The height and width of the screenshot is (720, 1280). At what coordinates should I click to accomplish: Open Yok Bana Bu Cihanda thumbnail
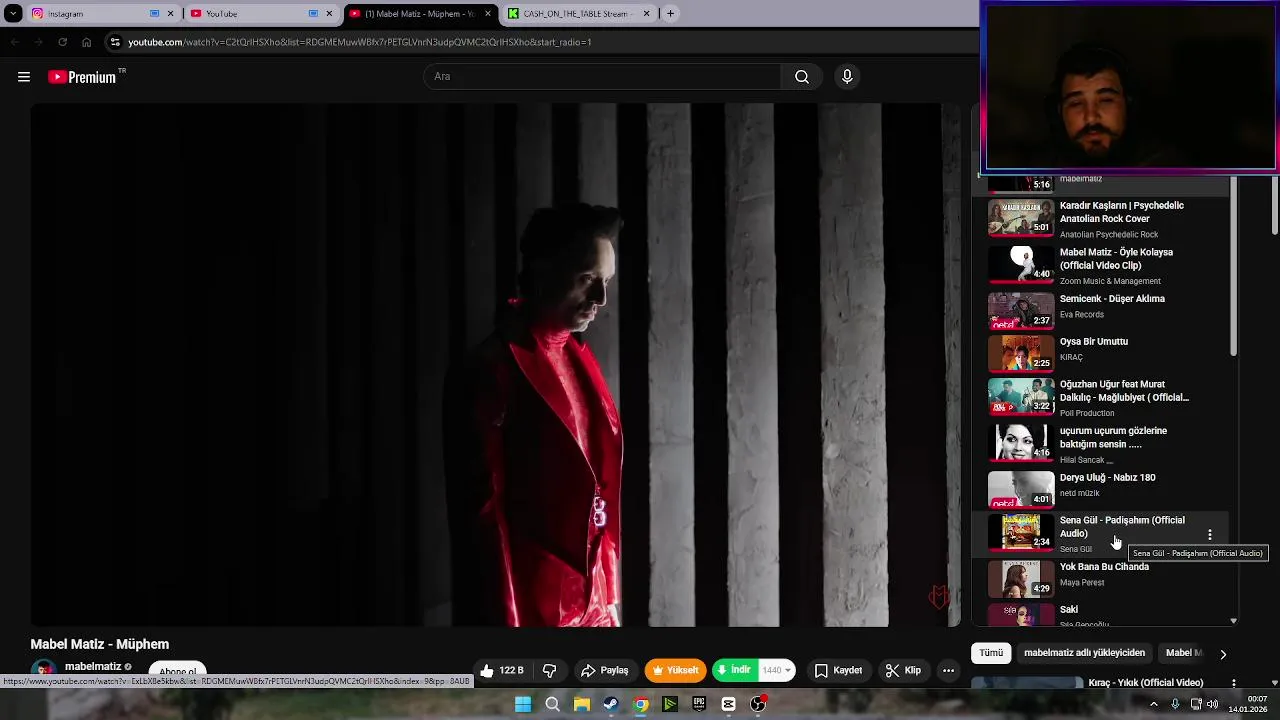pos(1021,579)
